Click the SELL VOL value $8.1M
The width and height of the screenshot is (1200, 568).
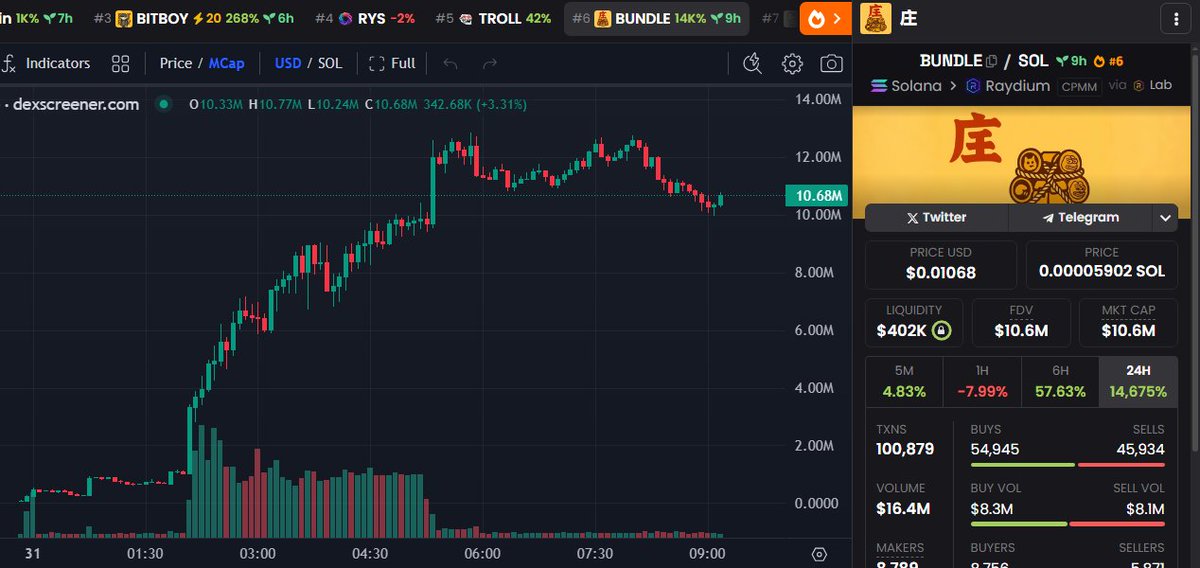coord(1144,509)
